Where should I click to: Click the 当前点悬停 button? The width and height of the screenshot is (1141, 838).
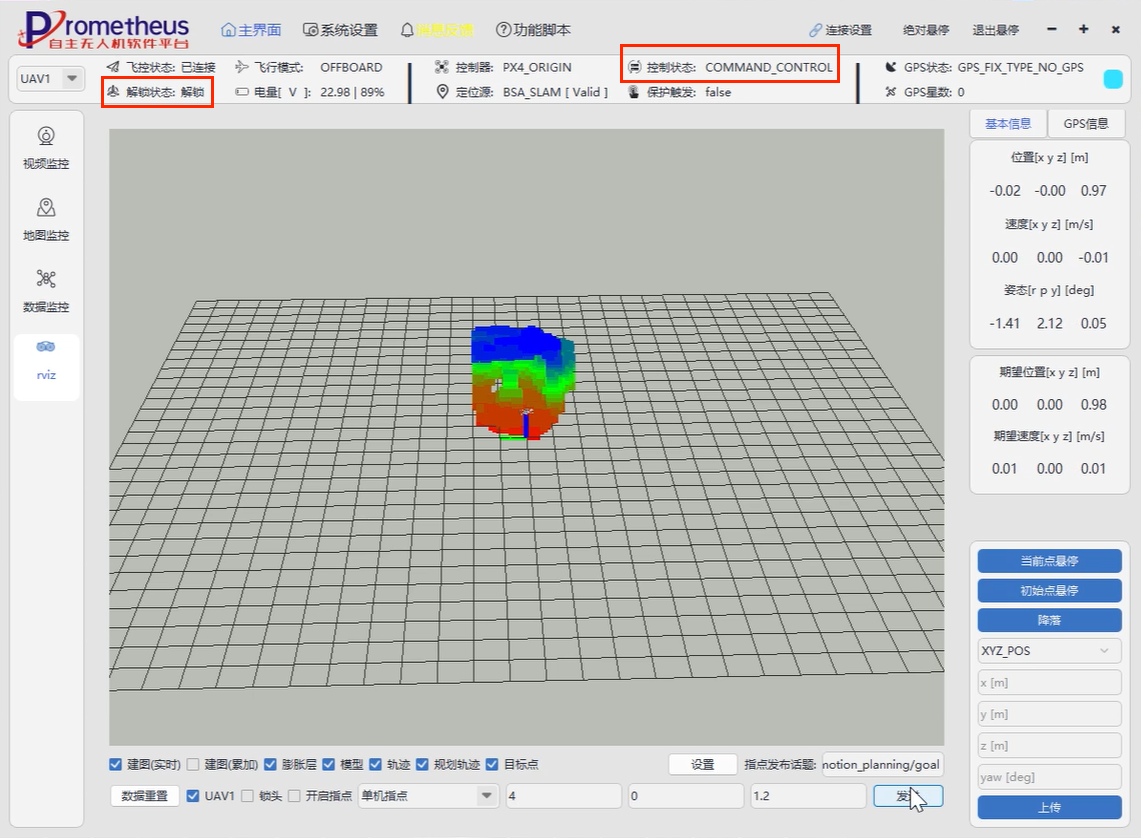[x=1049, y=561]
